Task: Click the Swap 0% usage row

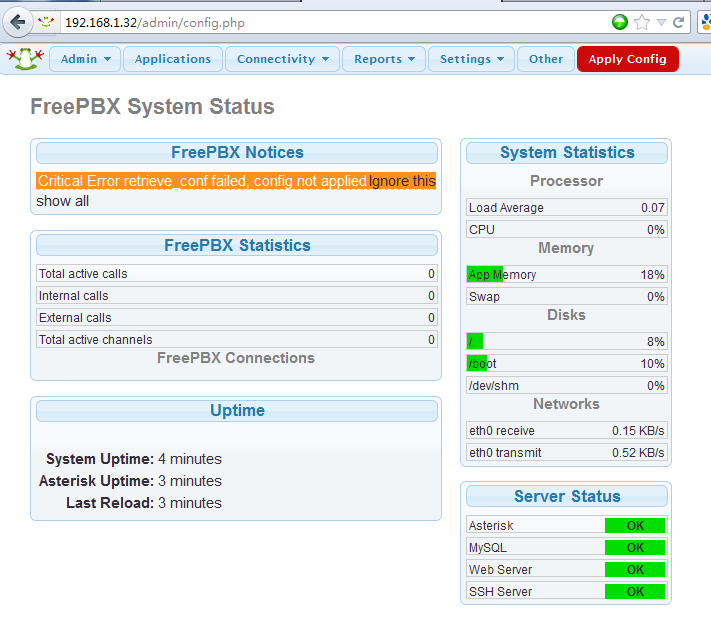Action: [567, 297]
